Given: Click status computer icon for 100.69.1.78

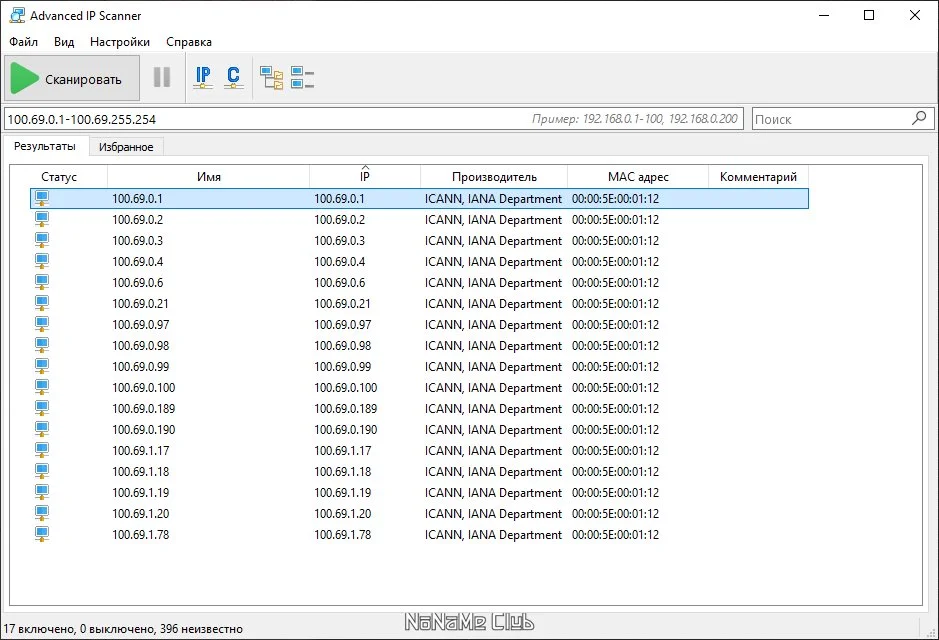Looking at the screenshot, I should (41, 533).
